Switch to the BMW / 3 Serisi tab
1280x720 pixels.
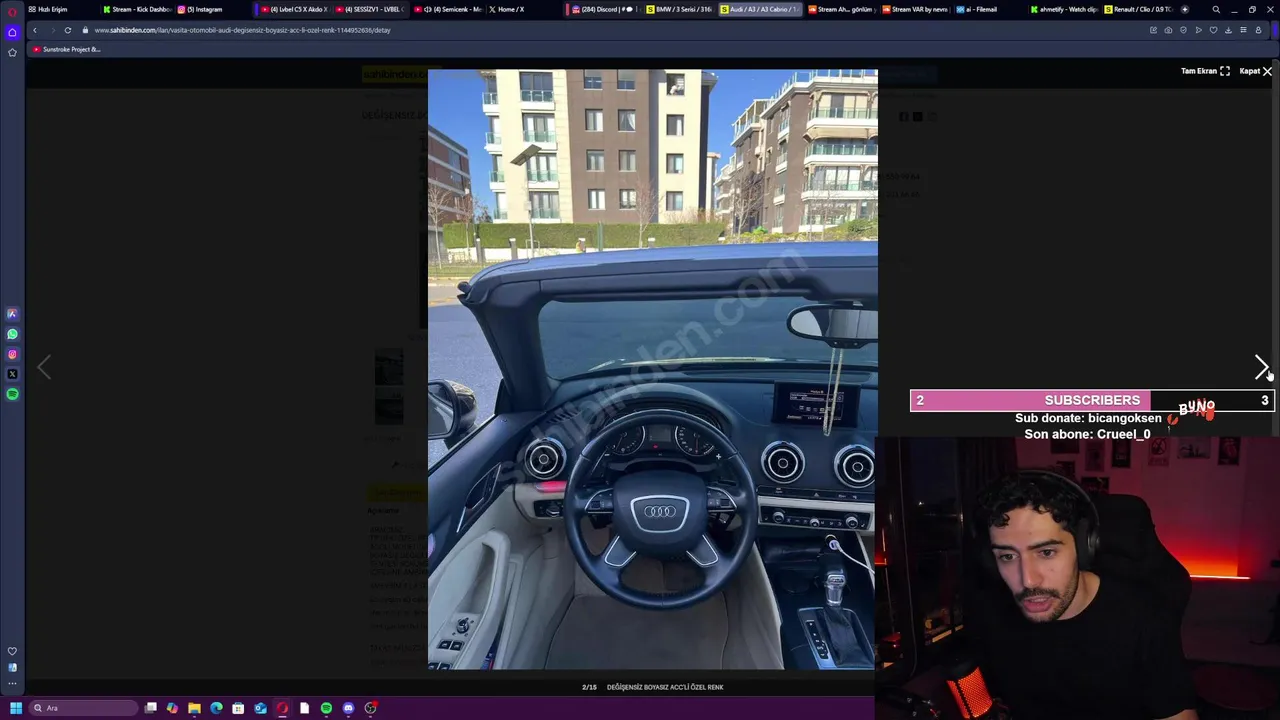tap(680, 9)
